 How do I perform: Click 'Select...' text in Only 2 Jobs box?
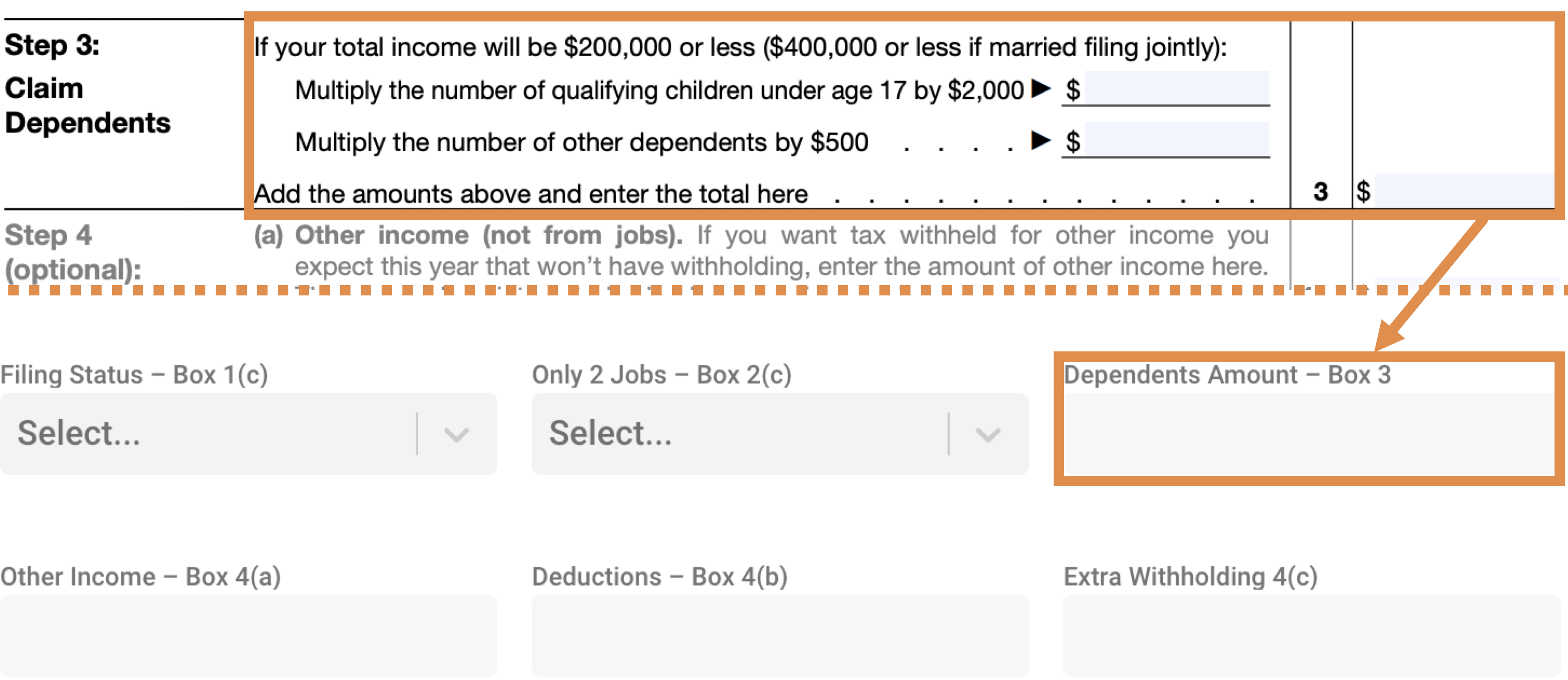[610, 433]
